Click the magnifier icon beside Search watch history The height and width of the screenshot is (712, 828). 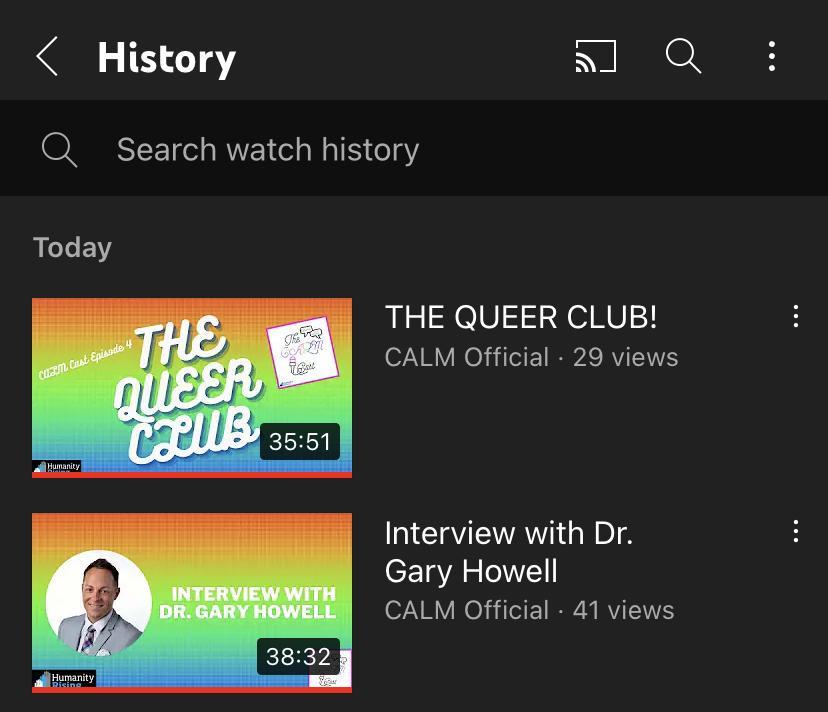tap(59, 149)
